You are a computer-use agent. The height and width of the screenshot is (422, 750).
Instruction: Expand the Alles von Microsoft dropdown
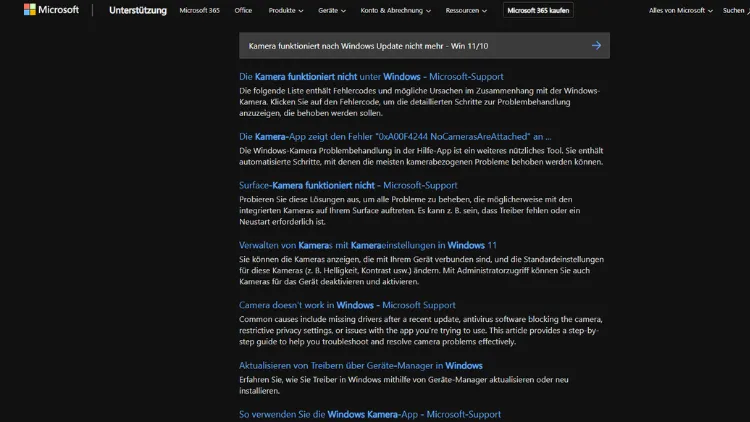click(x=680, y=10)
